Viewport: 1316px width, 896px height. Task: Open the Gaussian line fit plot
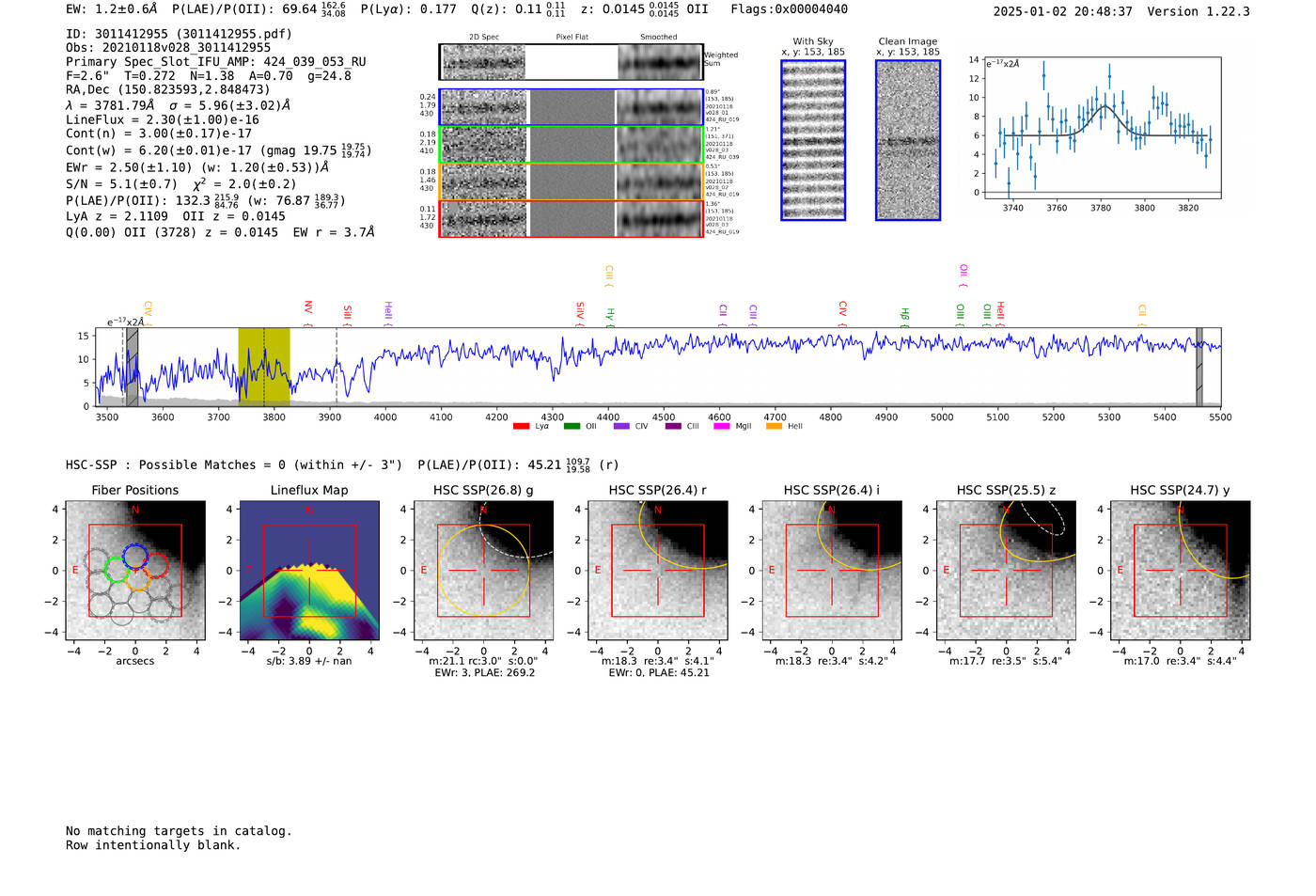pos(1103,127)
